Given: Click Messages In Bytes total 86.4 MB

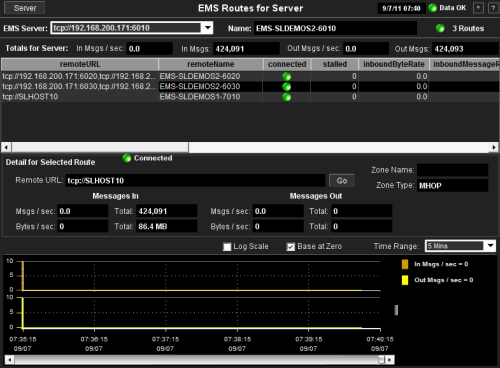Looking at the screenshot, I should tap(166, 226).
